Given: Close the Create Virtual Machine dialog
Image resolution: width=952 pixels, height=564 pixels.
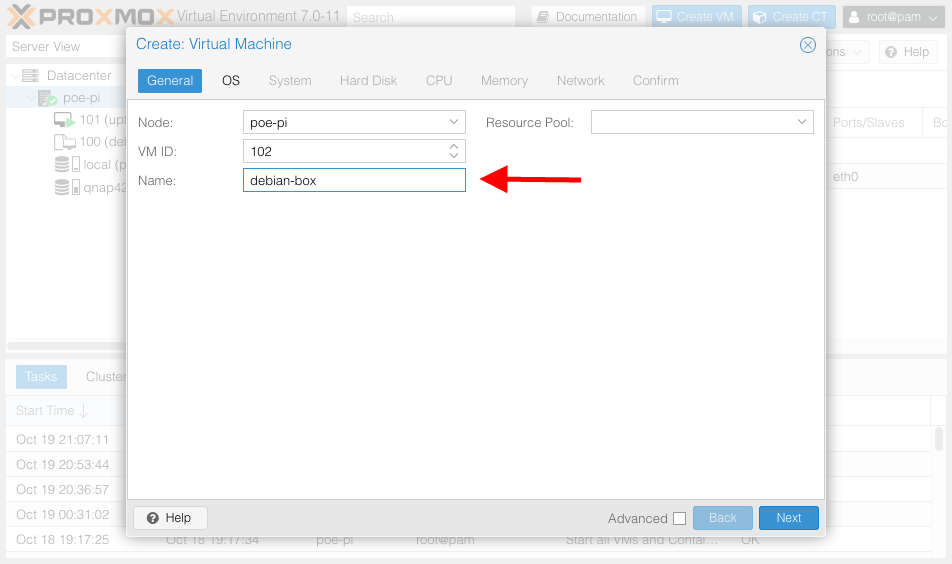Looking at the screenshot, I should click(x=808, y=45).
